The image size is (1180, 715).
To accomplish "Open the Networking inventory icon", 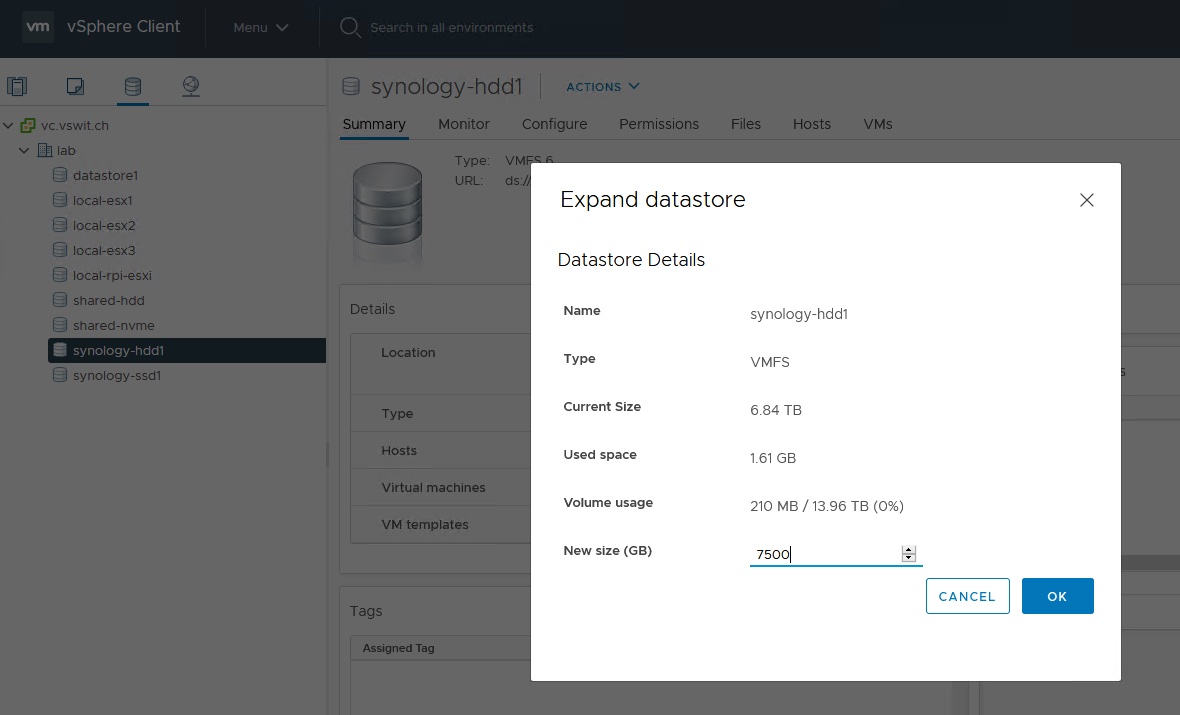I will [191, 87].
